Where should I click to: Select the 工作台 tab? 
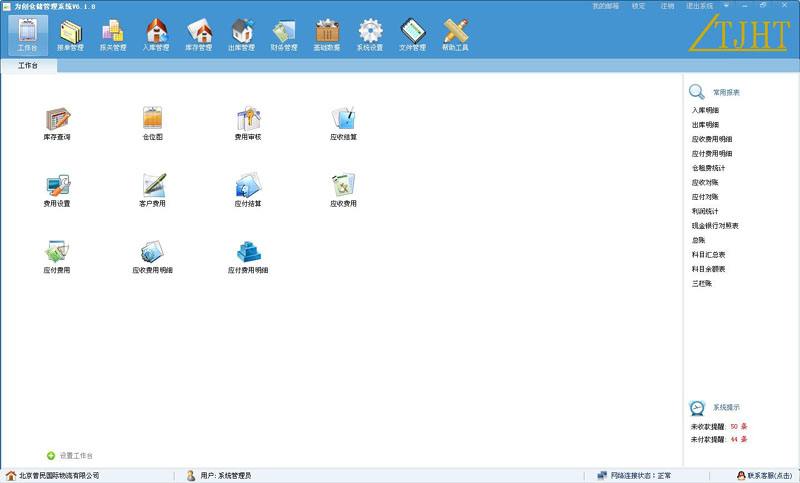click(x=28, y=65)
